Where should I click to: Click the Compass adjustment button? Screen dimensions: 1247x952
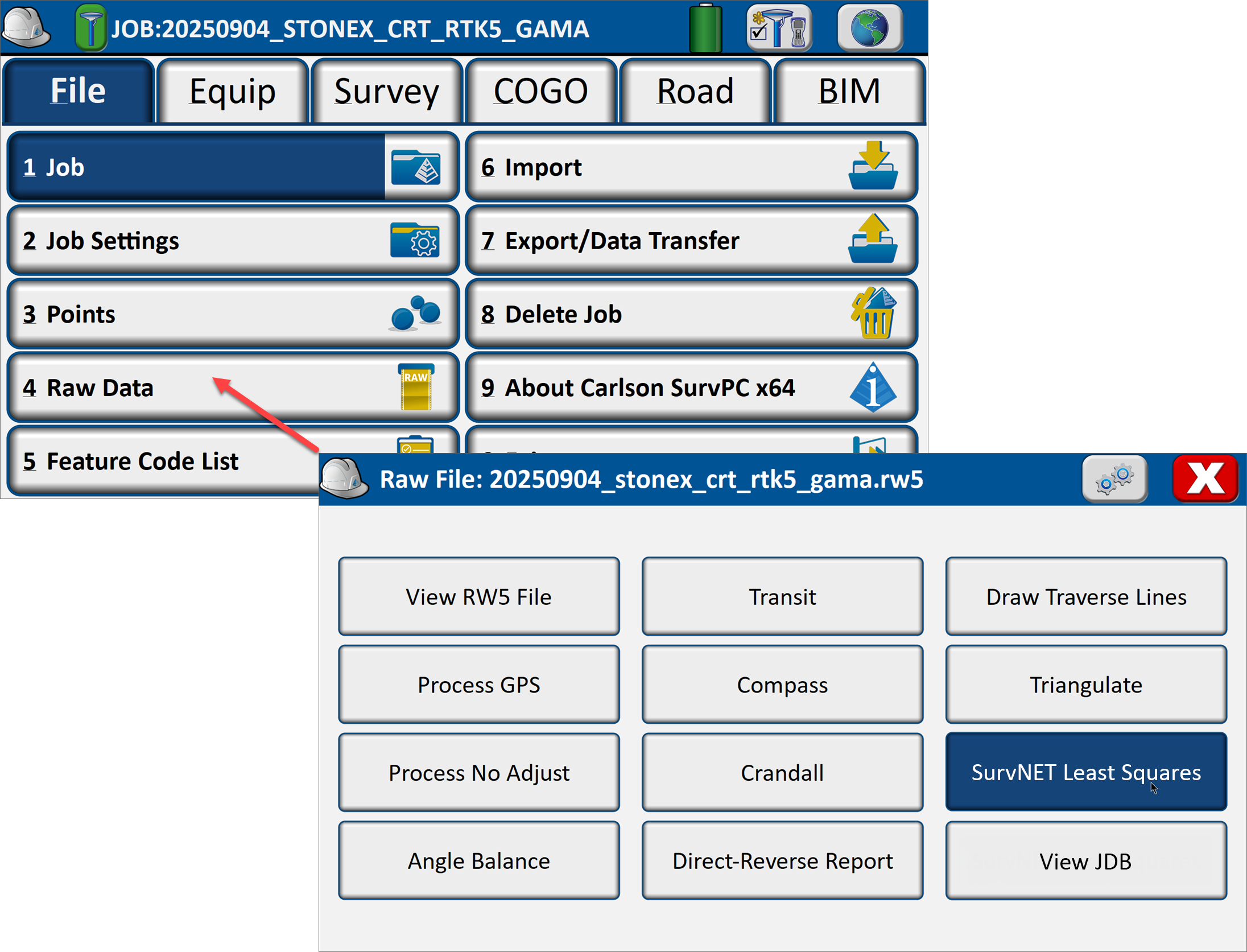[783, 685]
